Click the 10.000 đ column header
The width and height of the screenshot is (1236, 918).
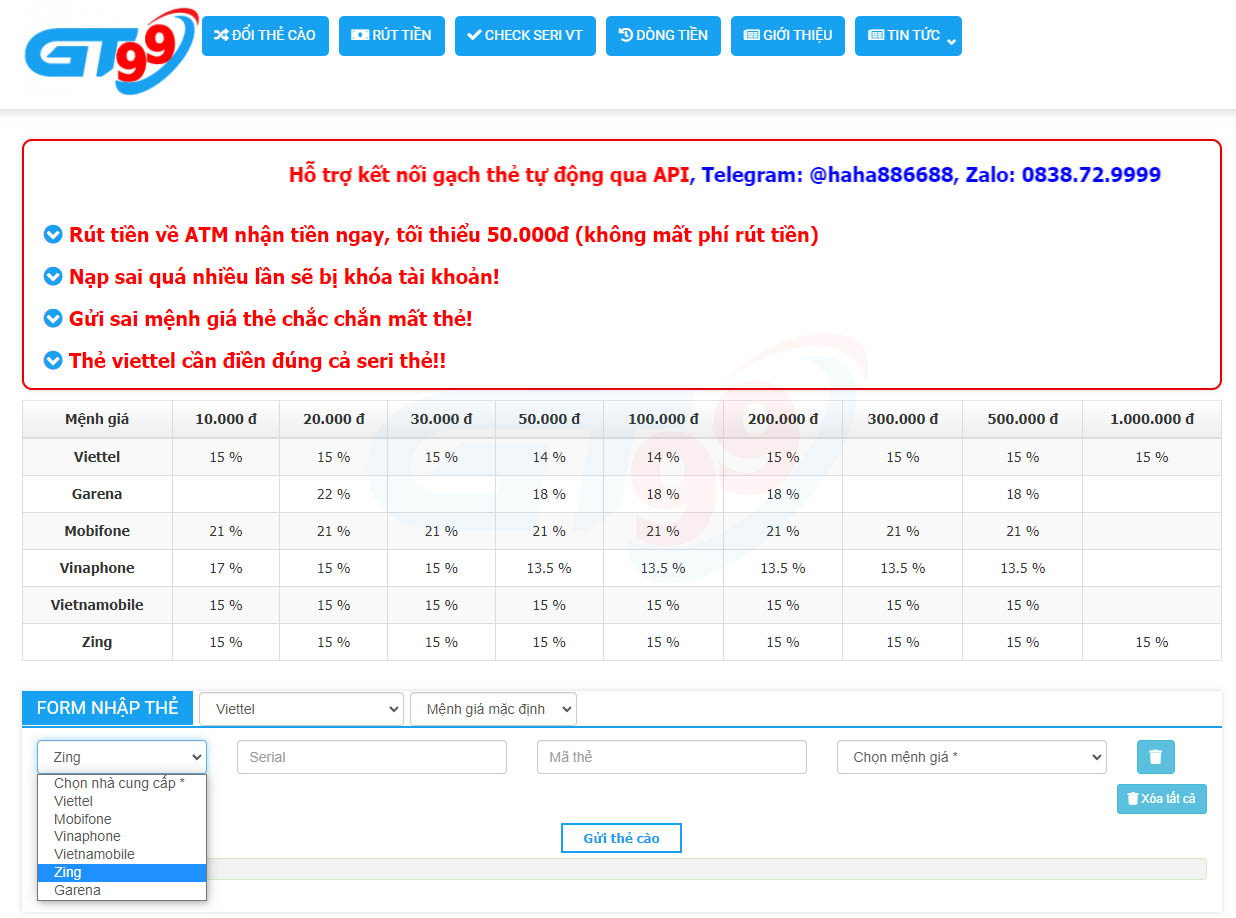(x=226, y=419)
